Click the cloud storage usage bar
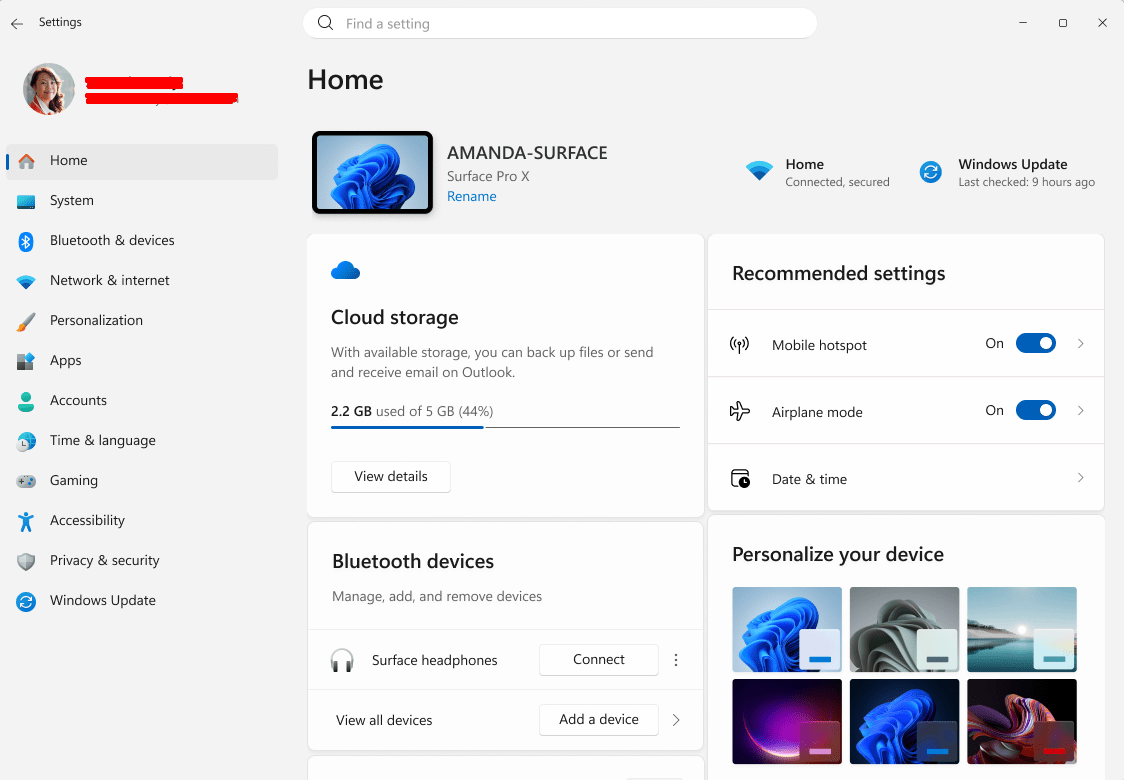1124x780 pixels. (505, 427)
